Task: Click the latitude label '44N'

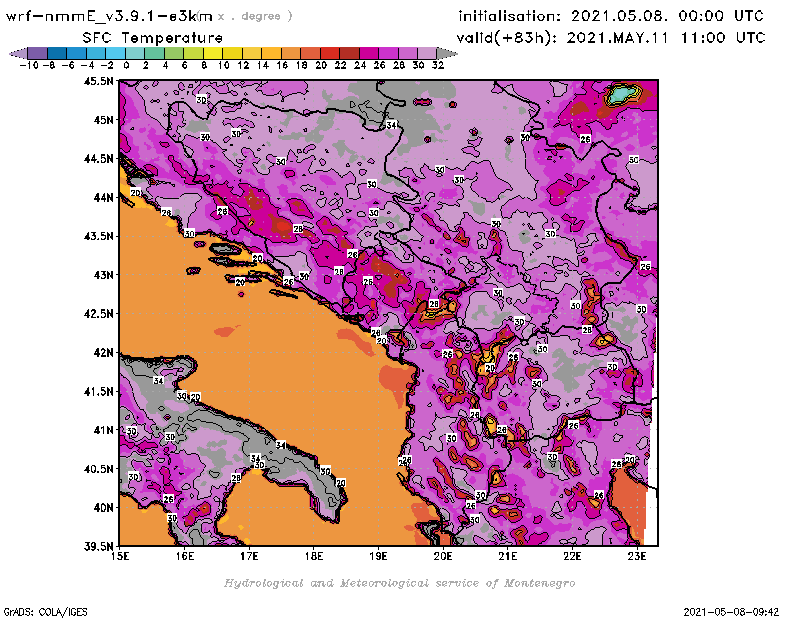Action: click(104, 197)
